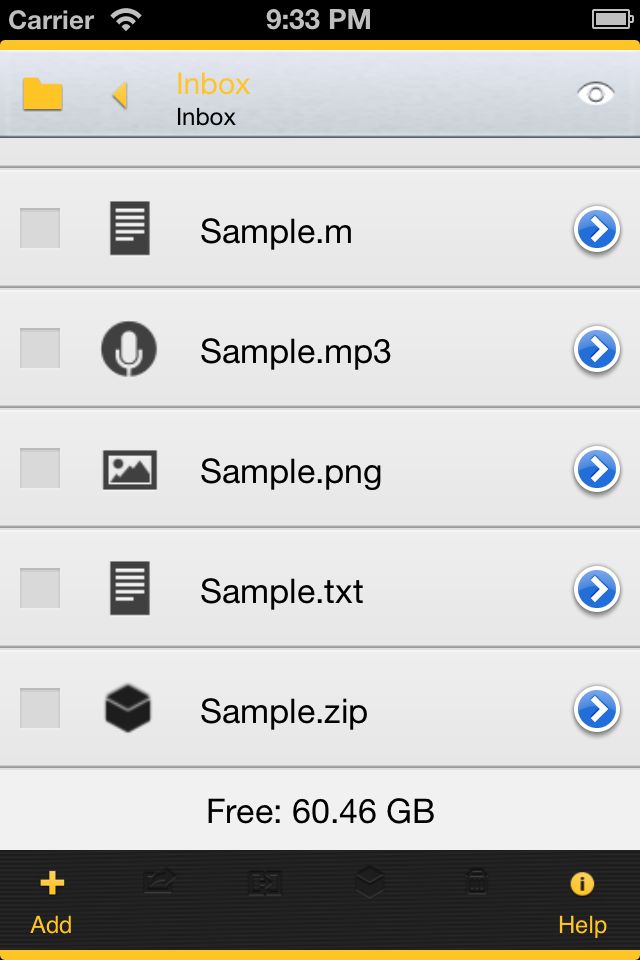
Task: Tap the yellow folder icon in header
Action: click(x=42, y=94)
